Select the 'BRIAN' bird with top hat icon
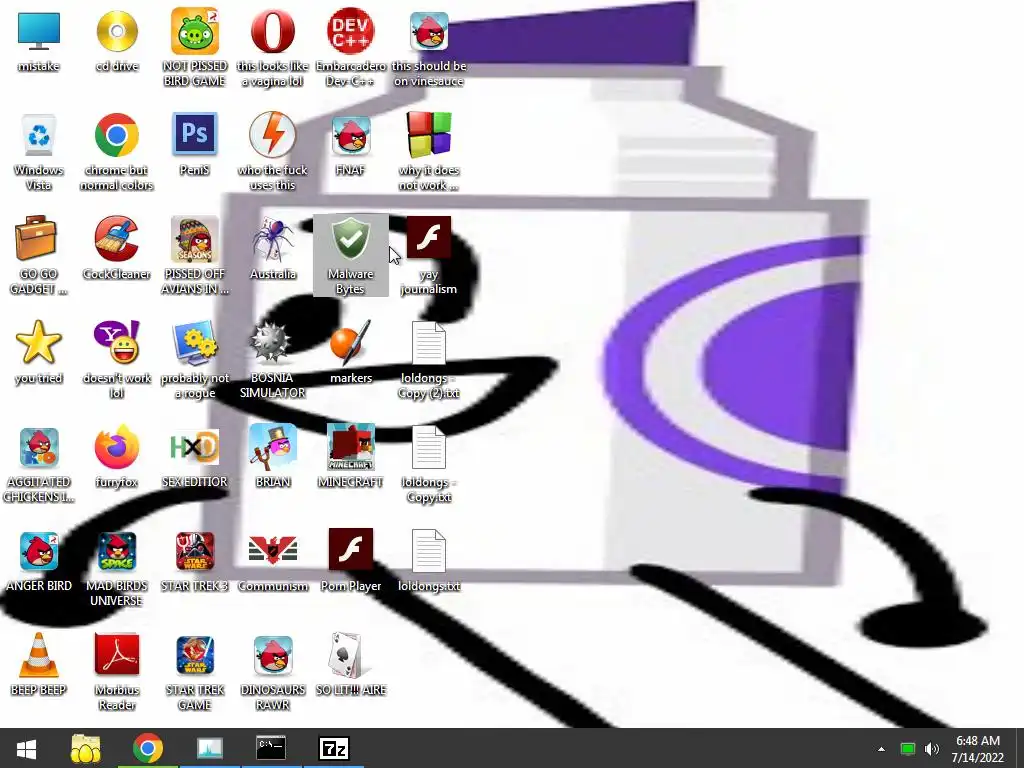This screenshot has height=768, width=1024. coord(273,447)
